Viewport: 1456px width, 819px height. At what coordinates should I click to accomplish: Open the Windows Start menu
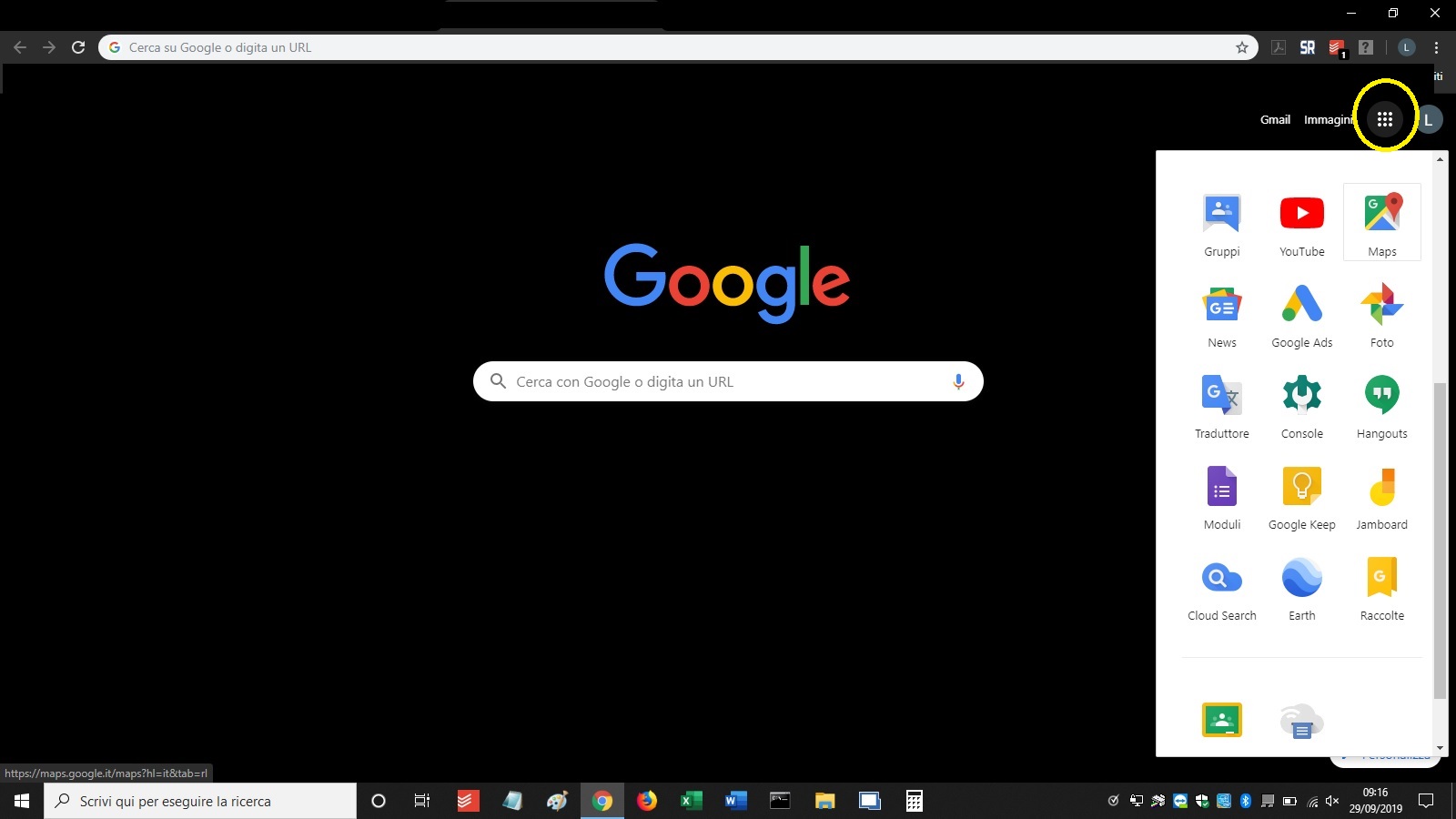[x=22, y=801]
